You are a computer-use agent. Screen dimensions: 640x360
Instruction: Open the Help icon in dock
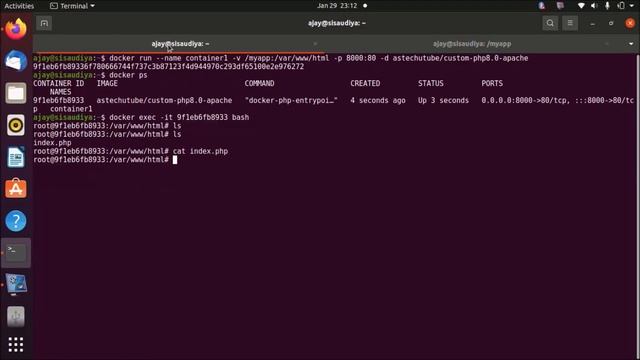point(16,221)
